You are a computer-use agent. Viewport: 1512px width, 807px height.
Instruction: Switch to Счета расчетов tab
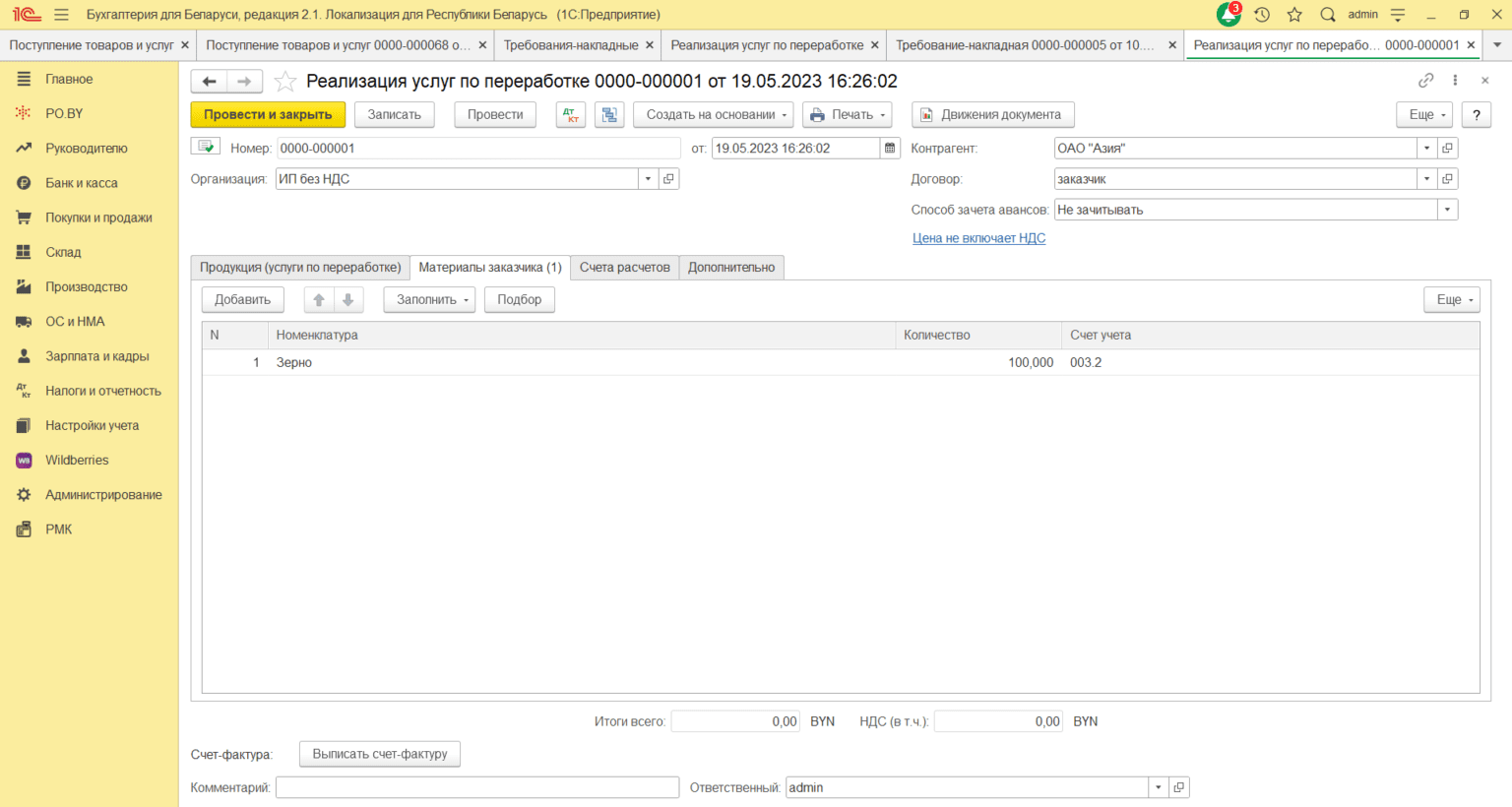(x=624, y=268)
